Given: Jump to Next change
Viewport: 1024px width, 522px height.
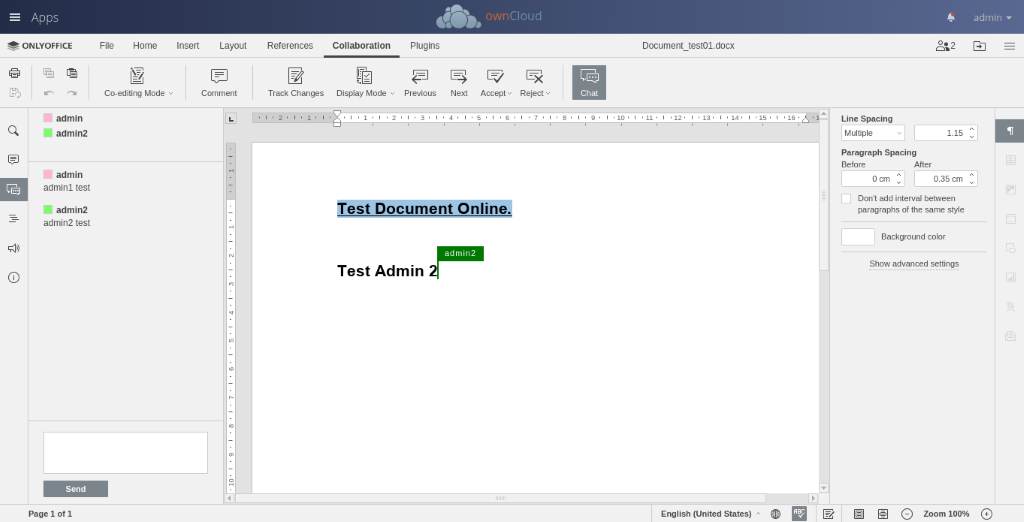Looking at the screenshot, I should tap(459, 82).
